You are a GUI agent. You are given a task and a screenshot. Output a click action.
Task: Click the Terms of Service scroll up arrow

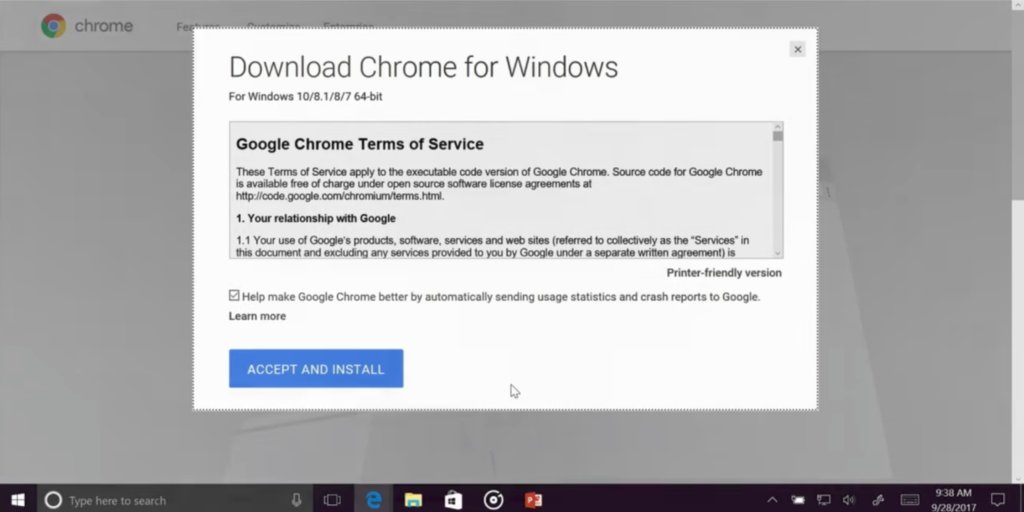click(x=777, y=126)
